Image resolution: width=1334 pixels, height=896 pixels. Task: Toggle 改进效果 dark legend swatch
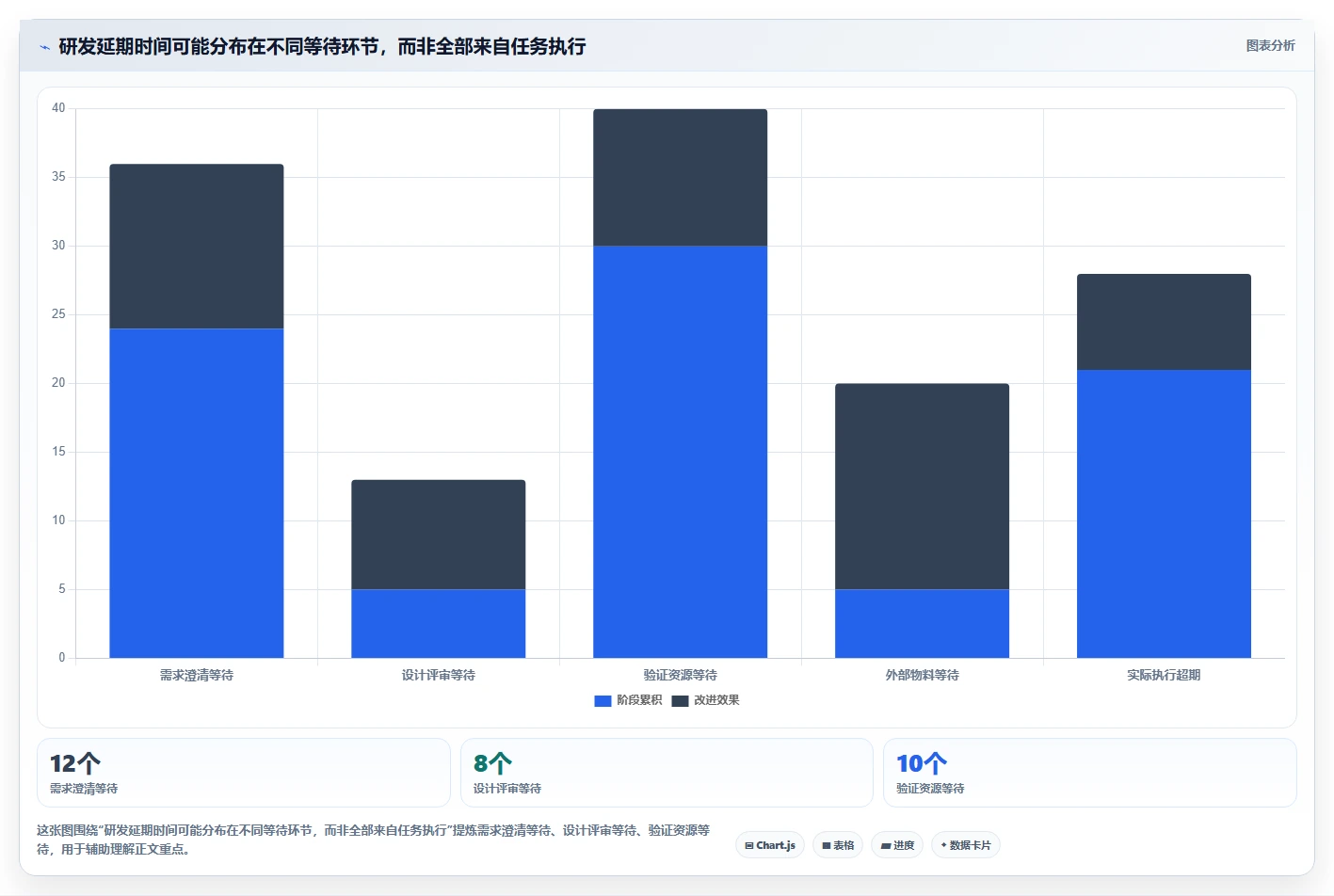pos(680,700)
